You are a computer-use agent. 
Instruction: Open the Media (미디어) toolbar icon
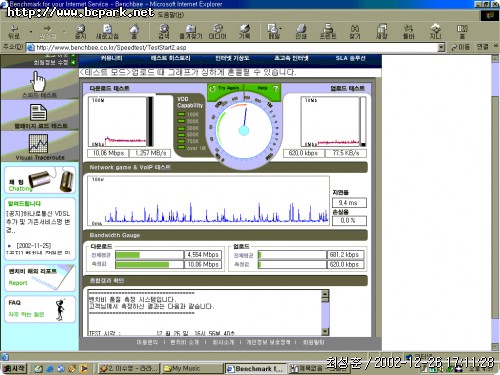click(x=217, y=32)
